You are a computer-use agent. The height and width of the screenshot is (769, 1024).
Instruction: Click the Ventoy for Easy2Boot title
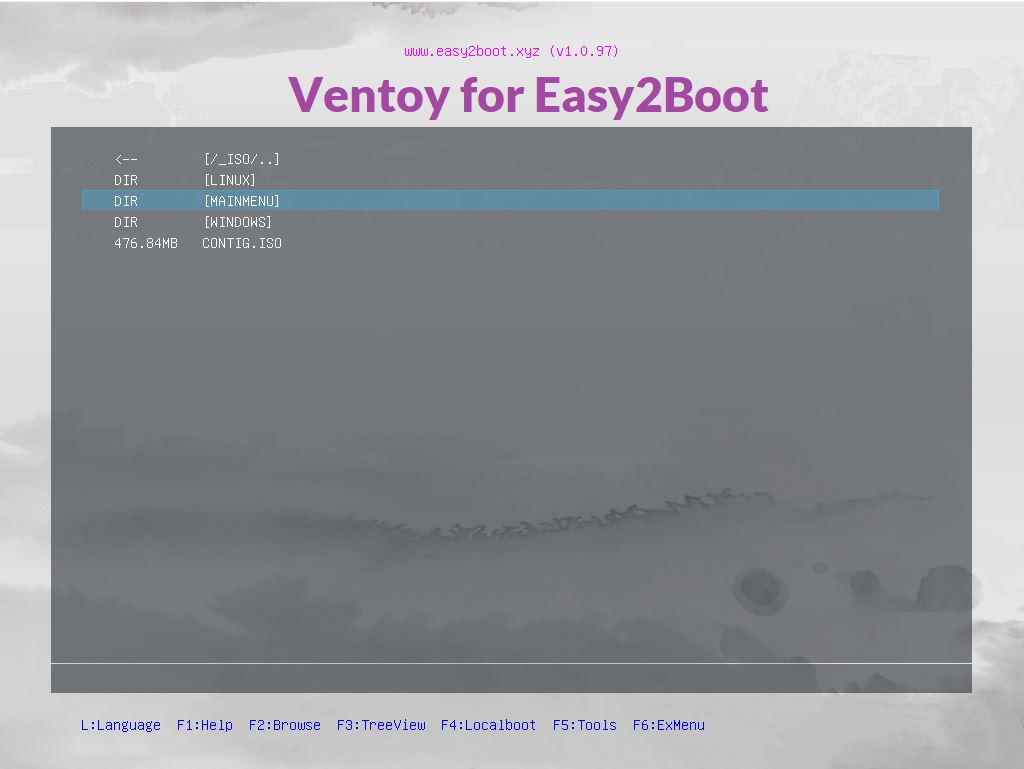coord(528,95)
